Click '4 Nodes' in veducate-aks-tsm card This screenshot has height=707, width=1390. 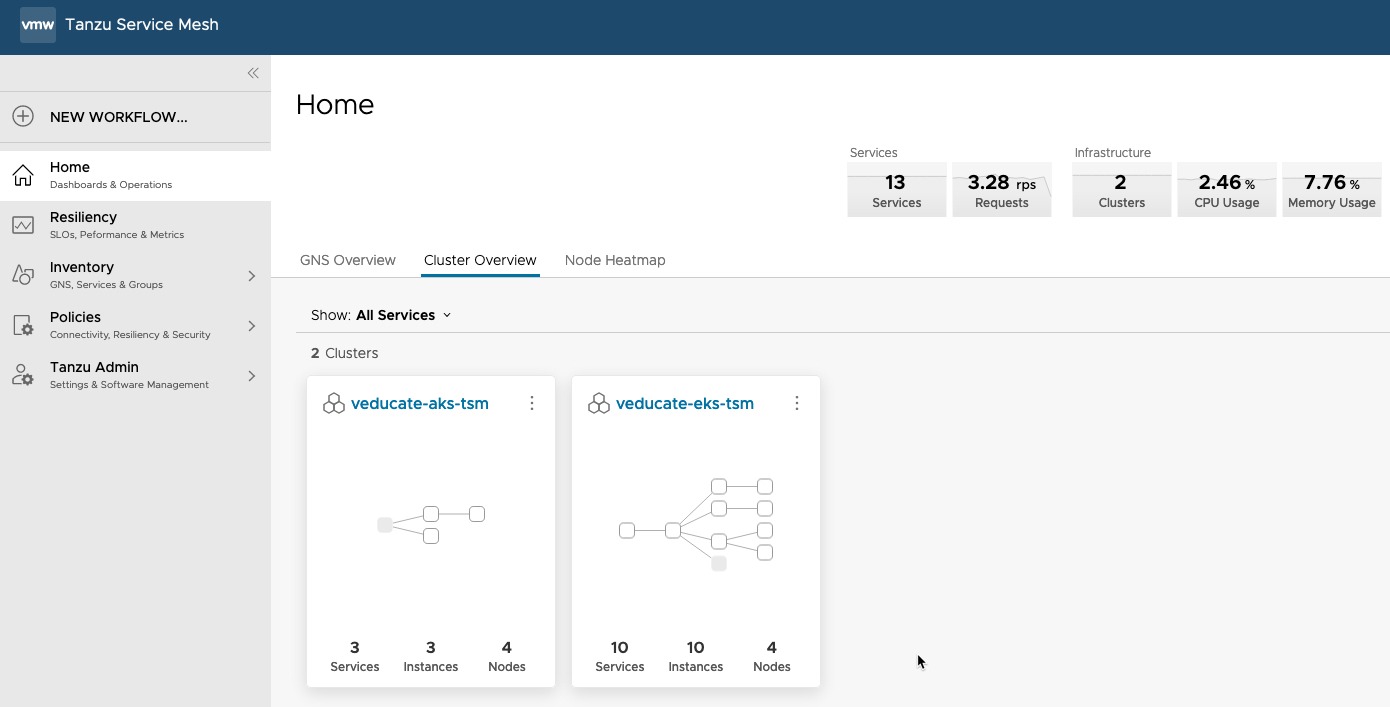(507, 656)
